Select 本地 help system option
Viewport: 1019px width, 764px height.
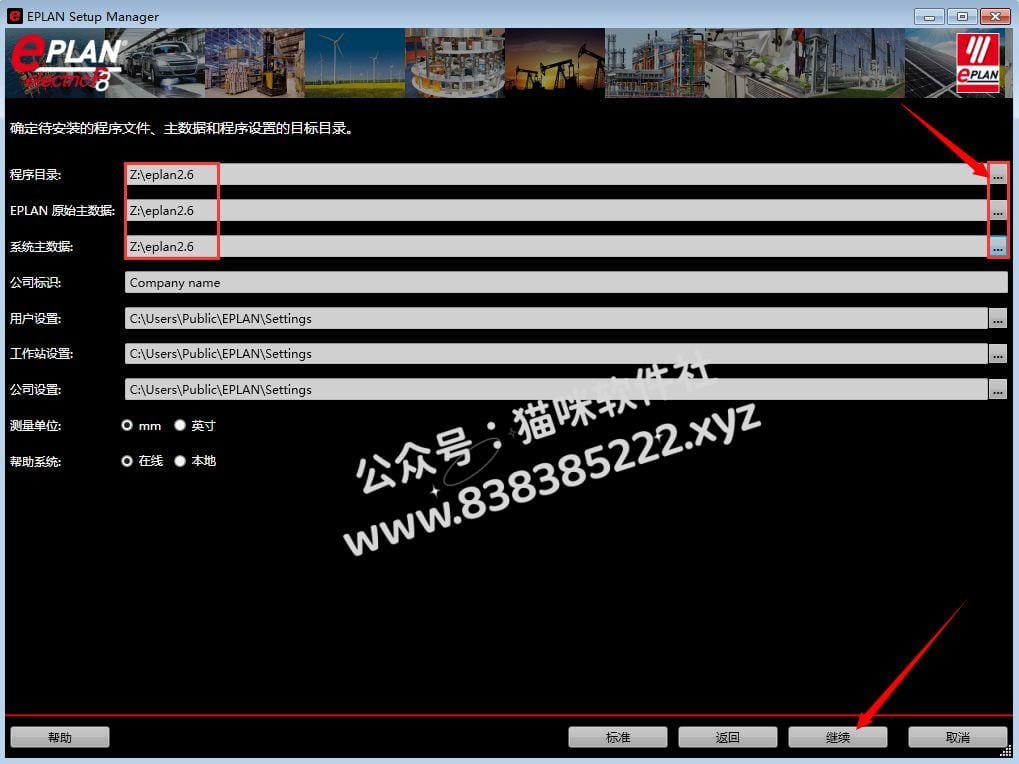pyautogui.click(x=180, y=461)
